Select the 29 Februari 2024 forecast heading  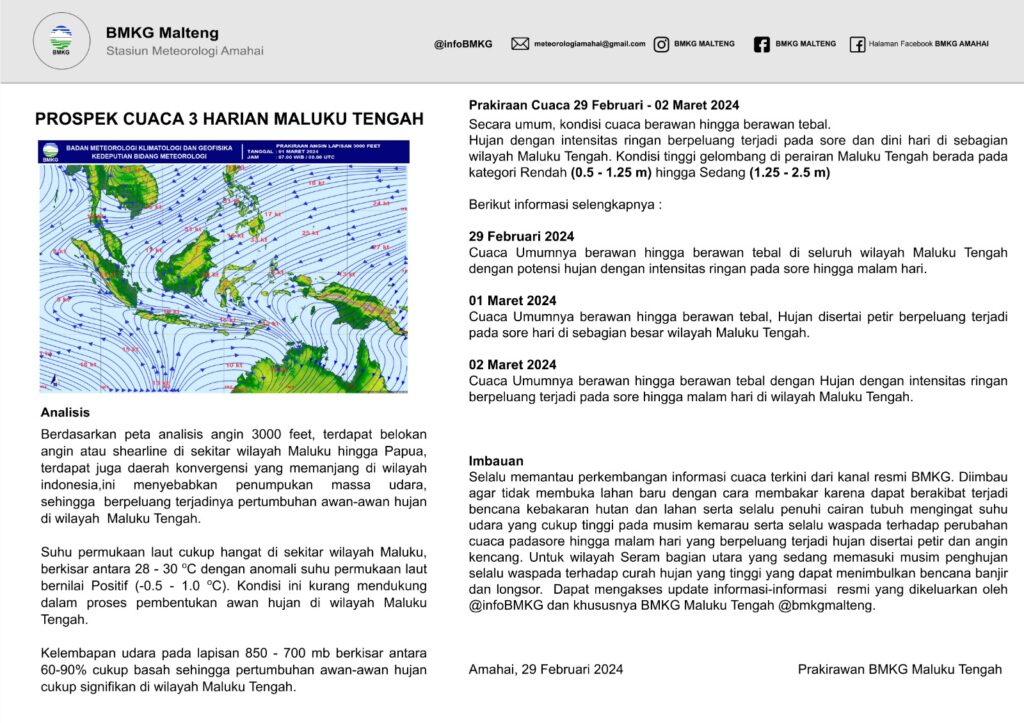coord(521,237)
